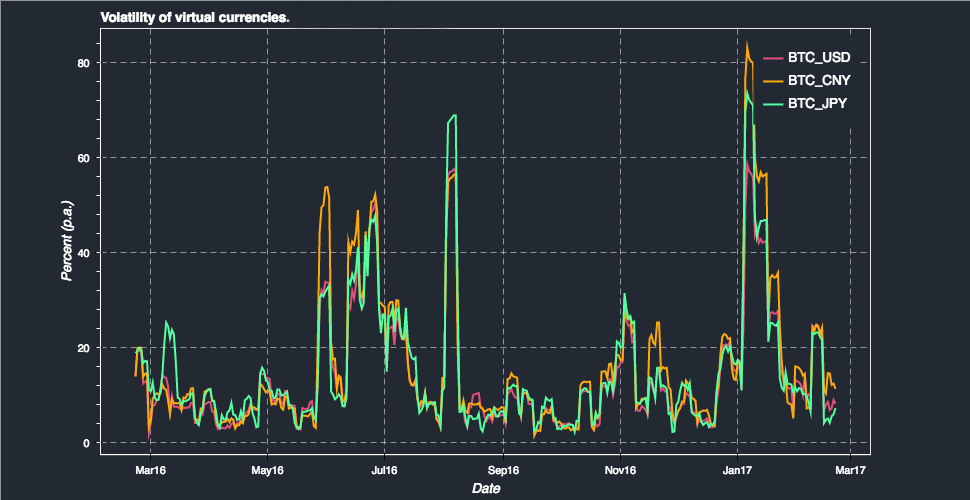Click the 0 y-axis tick label
The height and width of the screenshot is (500, 970).
coord(88,442)
